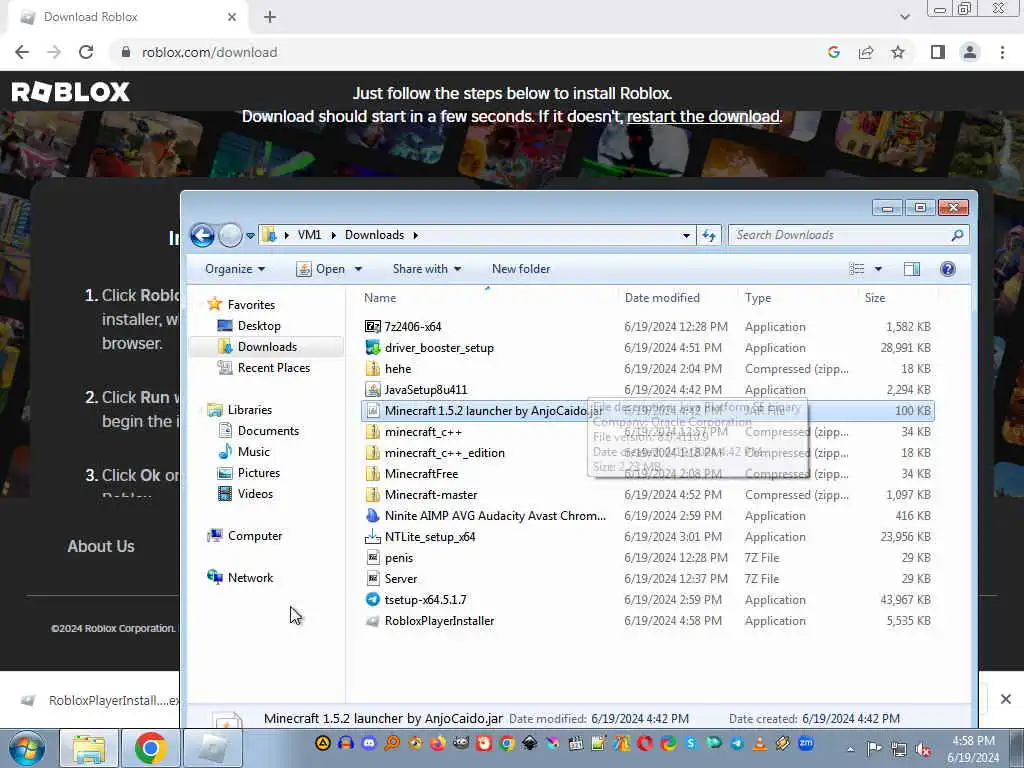This screenshot has height=768, width=1024.
Task: Click the change view icon
Action: [x=856, y=269]
